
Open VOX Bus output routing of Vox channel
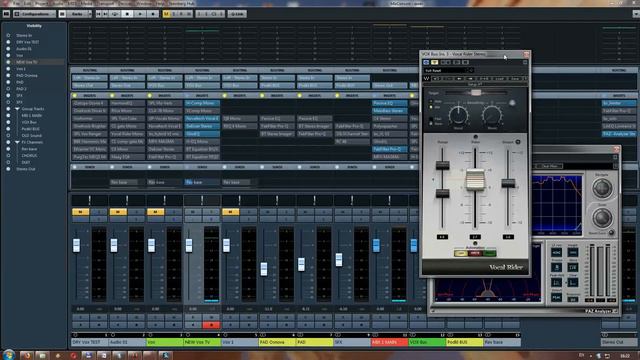click(164, 86)
